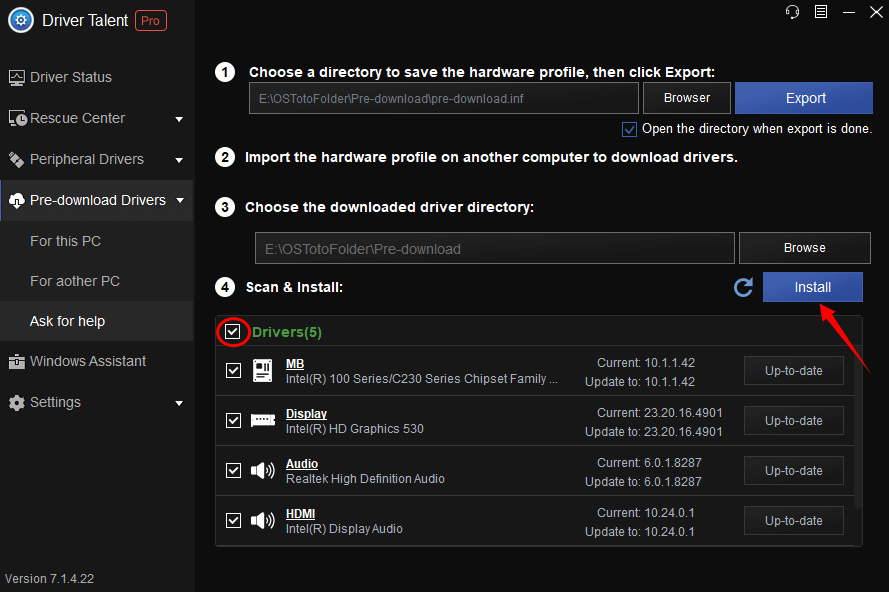Expand the Peripheral Drivers submenu arrow

coord(179,160)
